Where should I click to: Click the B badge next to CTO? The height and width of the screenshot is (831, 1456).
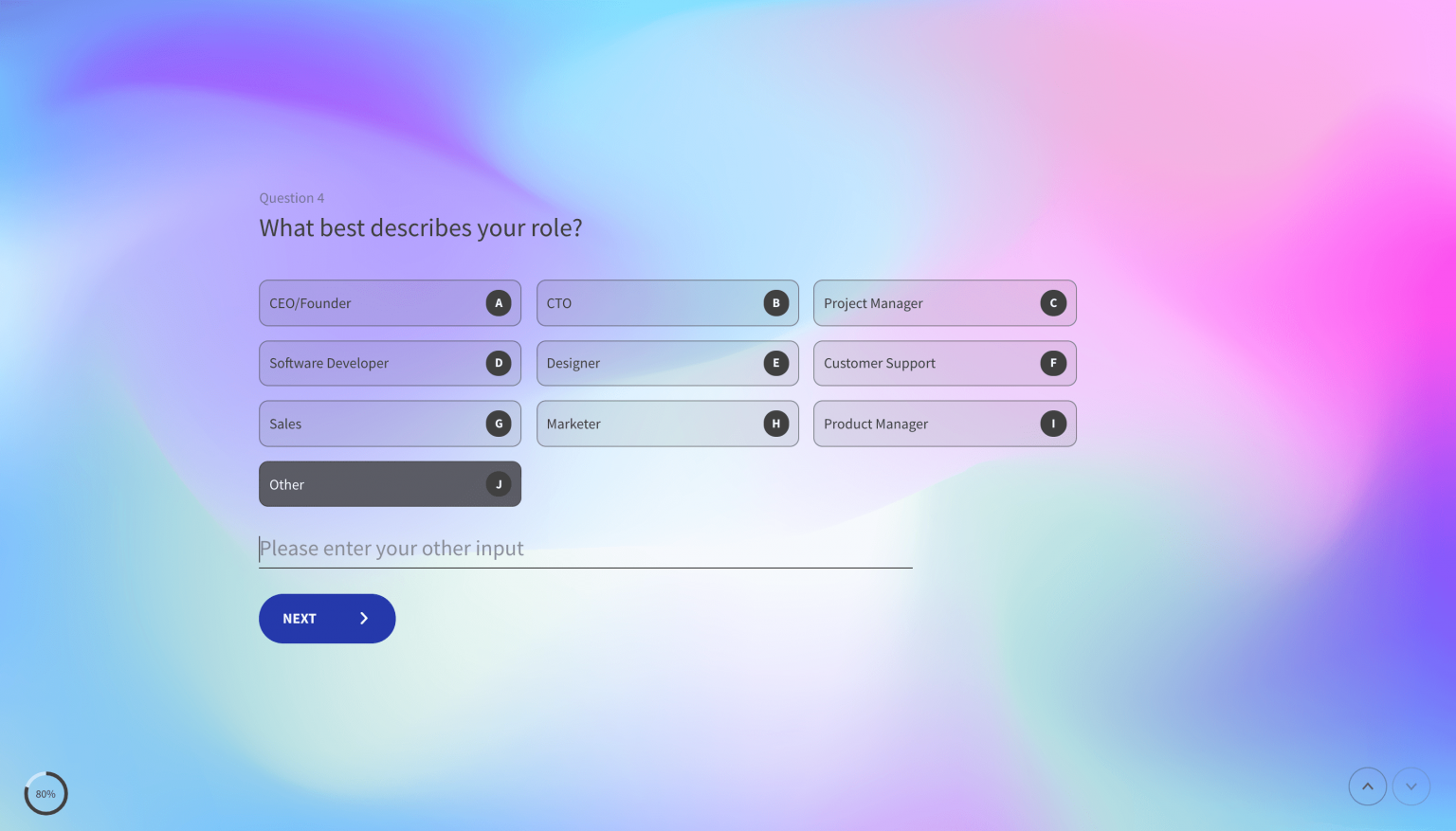(x=775, y=302)
